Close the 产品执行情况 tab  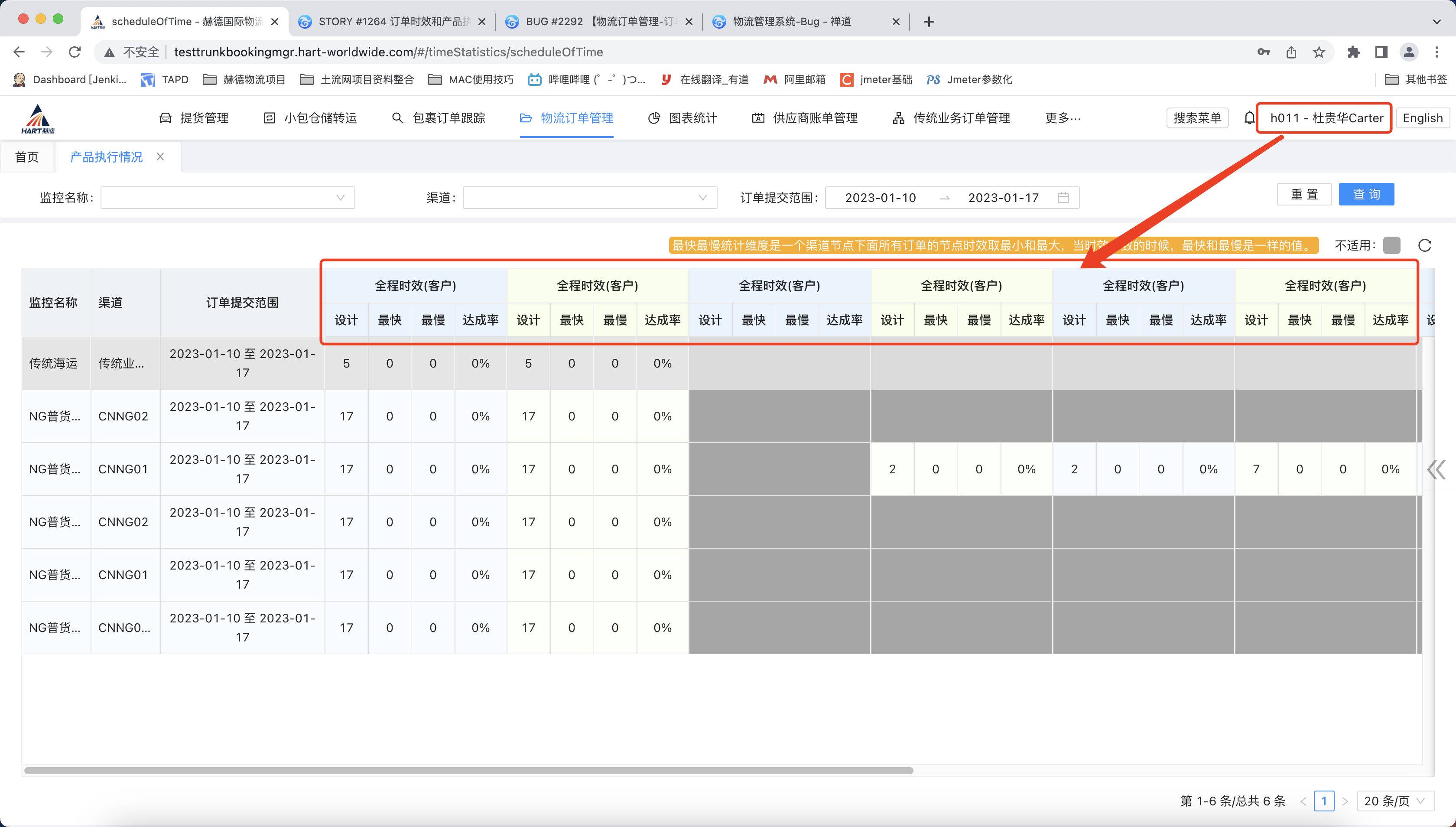161,157
